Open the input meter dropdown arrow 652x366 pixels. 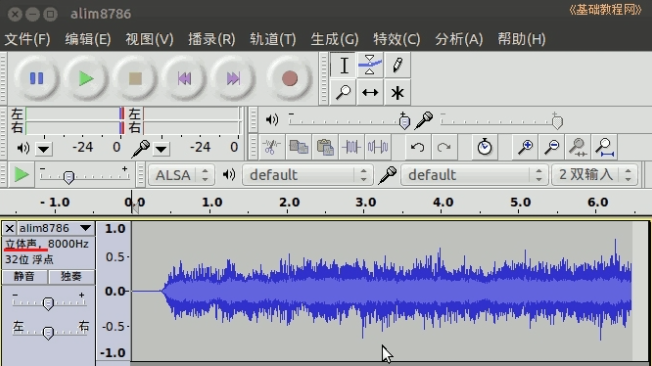(161, 149)
